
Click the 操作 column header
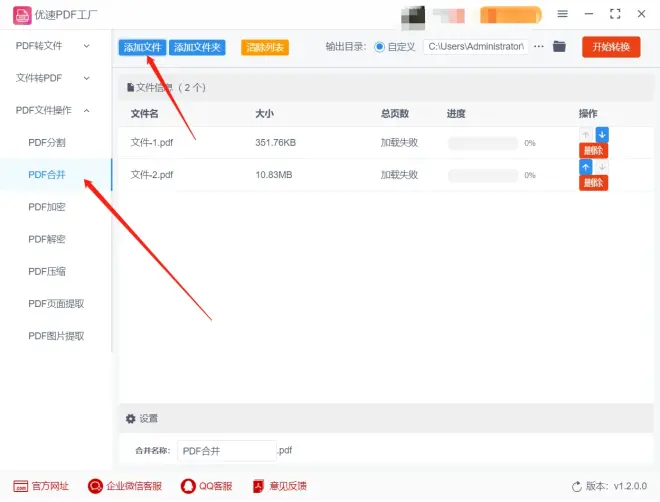tap(588, 114)
